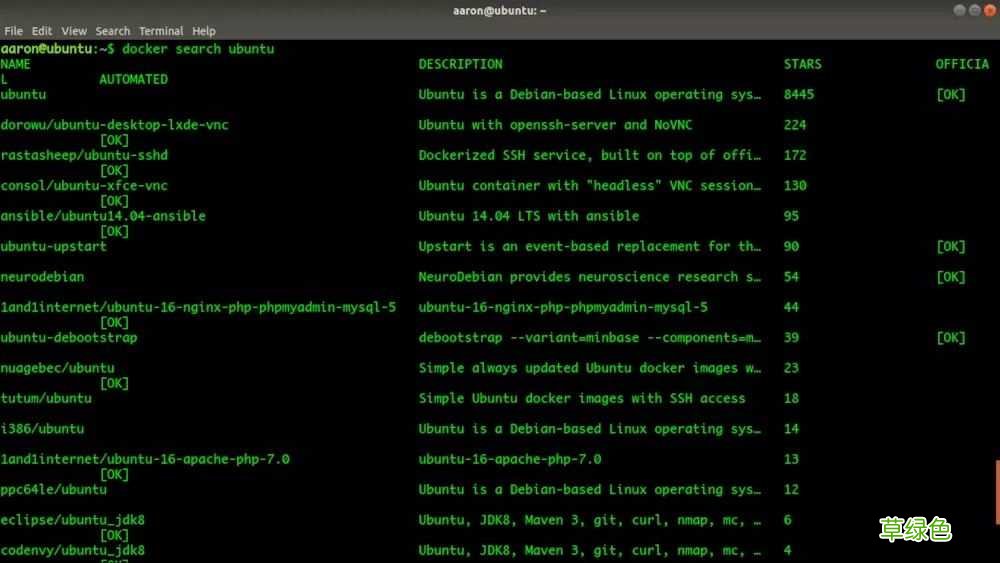Click the image name 'codenvy/ubuntu_jdk8'

click(73, 550)
